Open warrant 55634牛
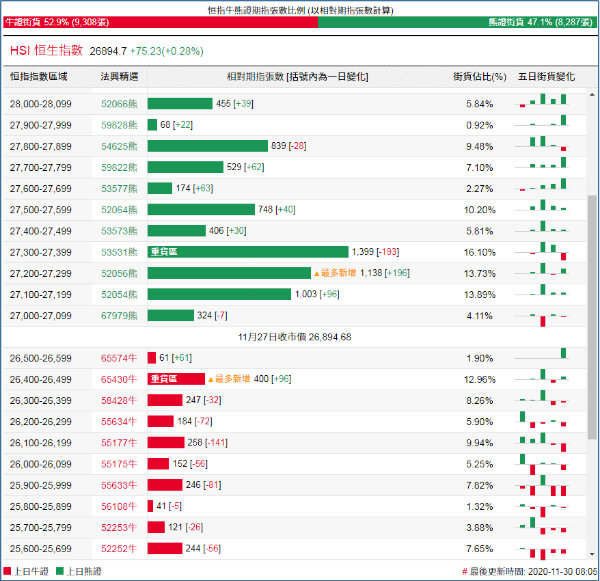The image size is (600, 581). [x=119, y=421]
